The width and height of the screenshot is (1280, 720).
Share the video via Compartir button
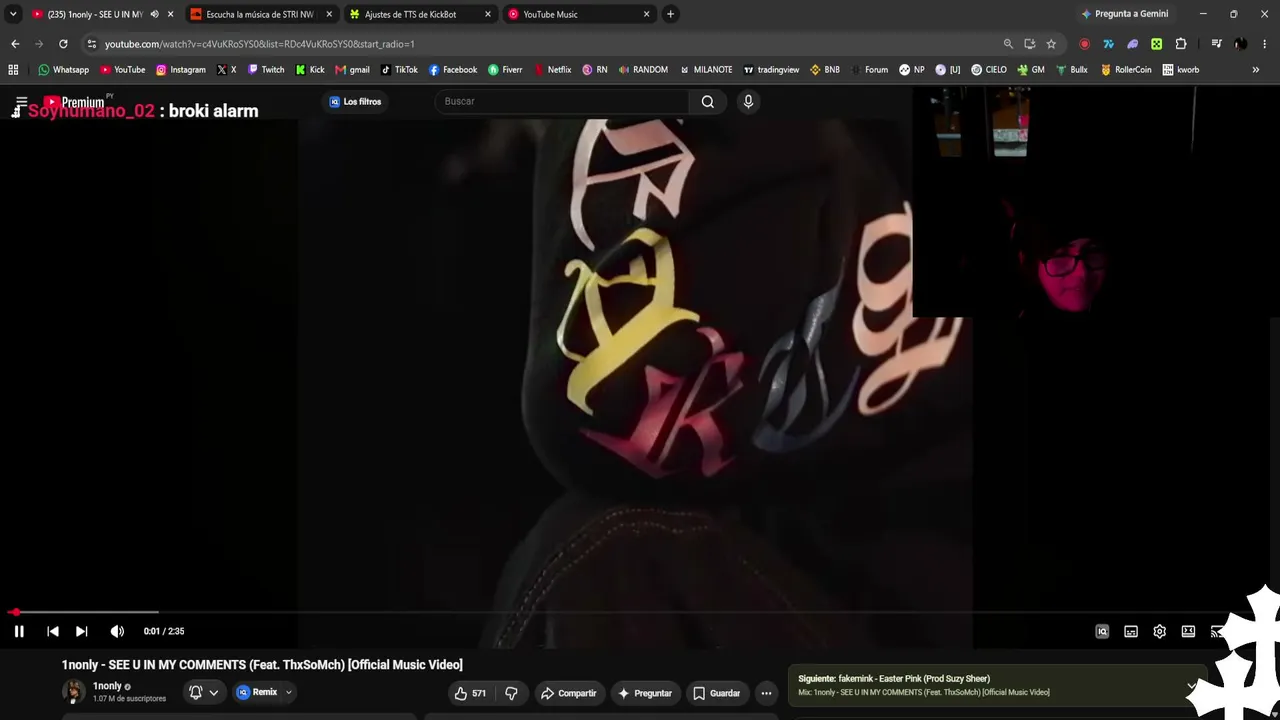tap(568, 693)
